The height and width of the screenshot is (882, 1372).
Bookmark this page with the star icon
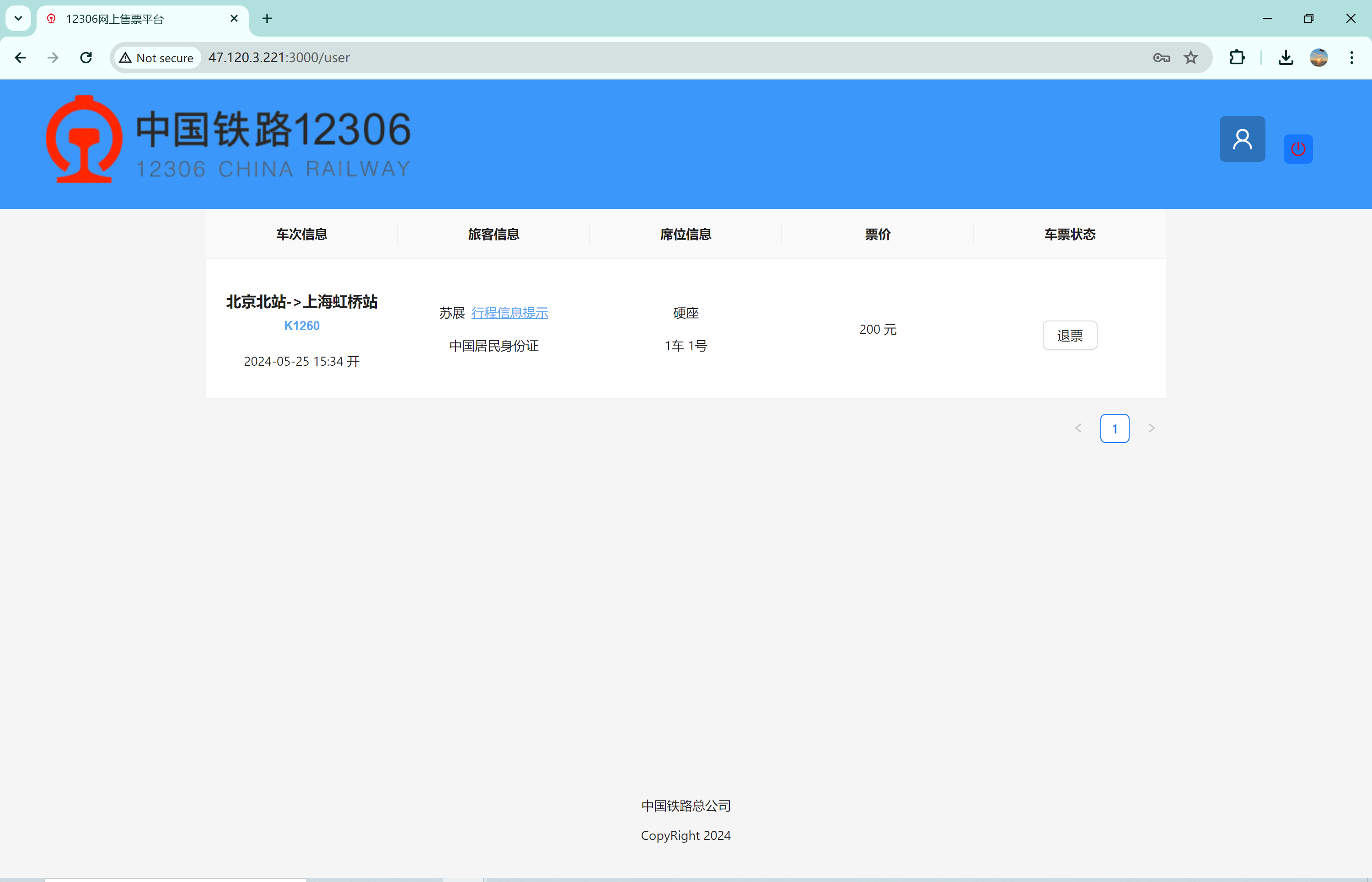tap(1191, 58)
